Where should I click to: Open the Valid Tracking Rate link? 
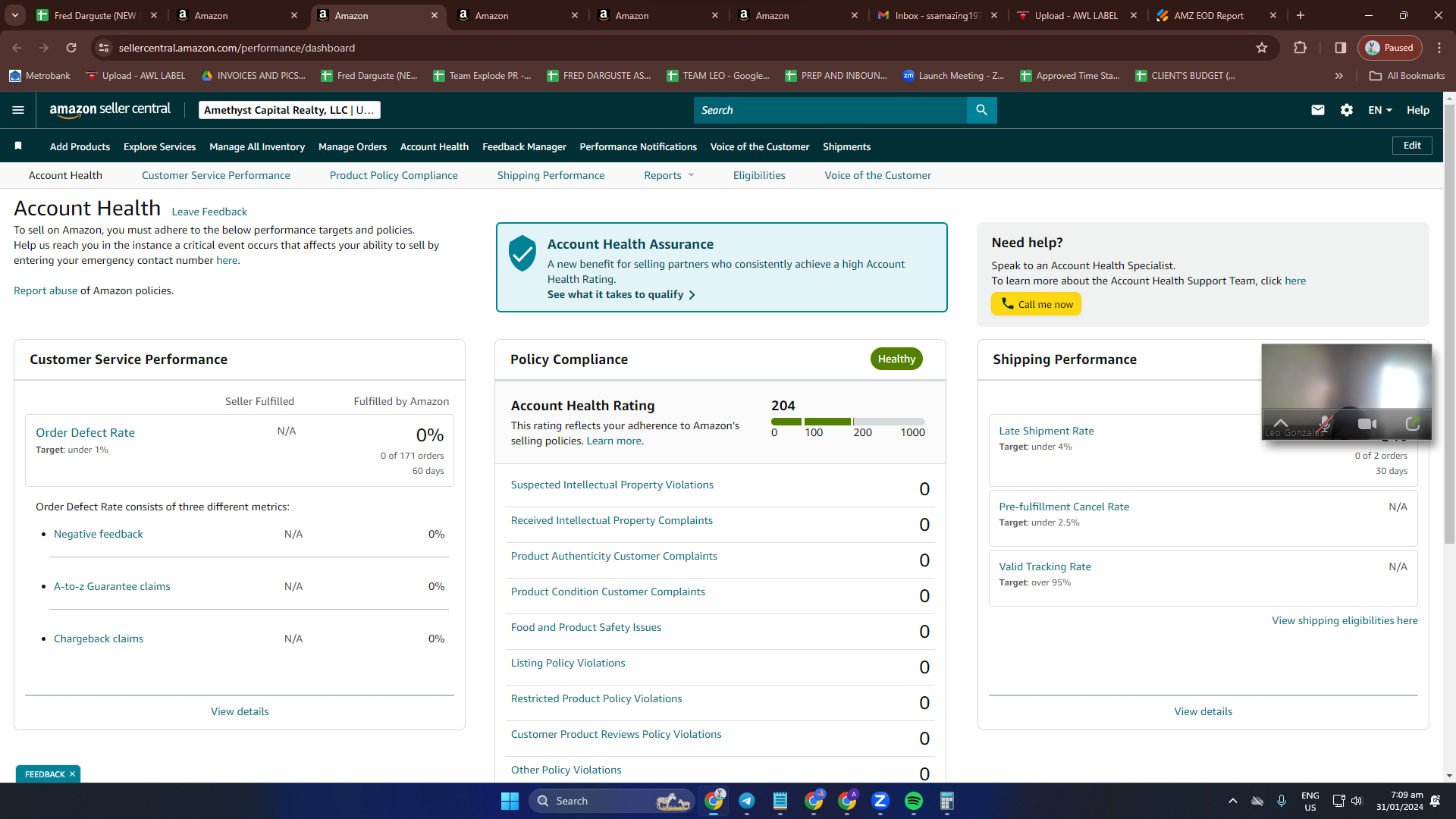(1045, 566)
